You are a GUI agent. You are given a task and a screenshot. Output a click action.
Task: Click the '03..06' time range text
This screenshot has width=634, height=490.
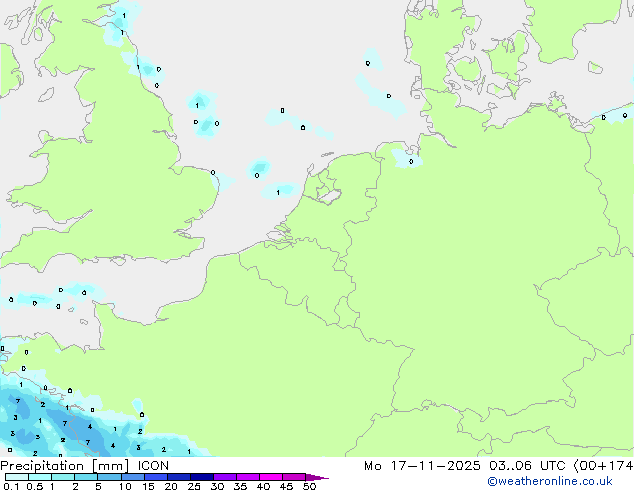[510, 466]
